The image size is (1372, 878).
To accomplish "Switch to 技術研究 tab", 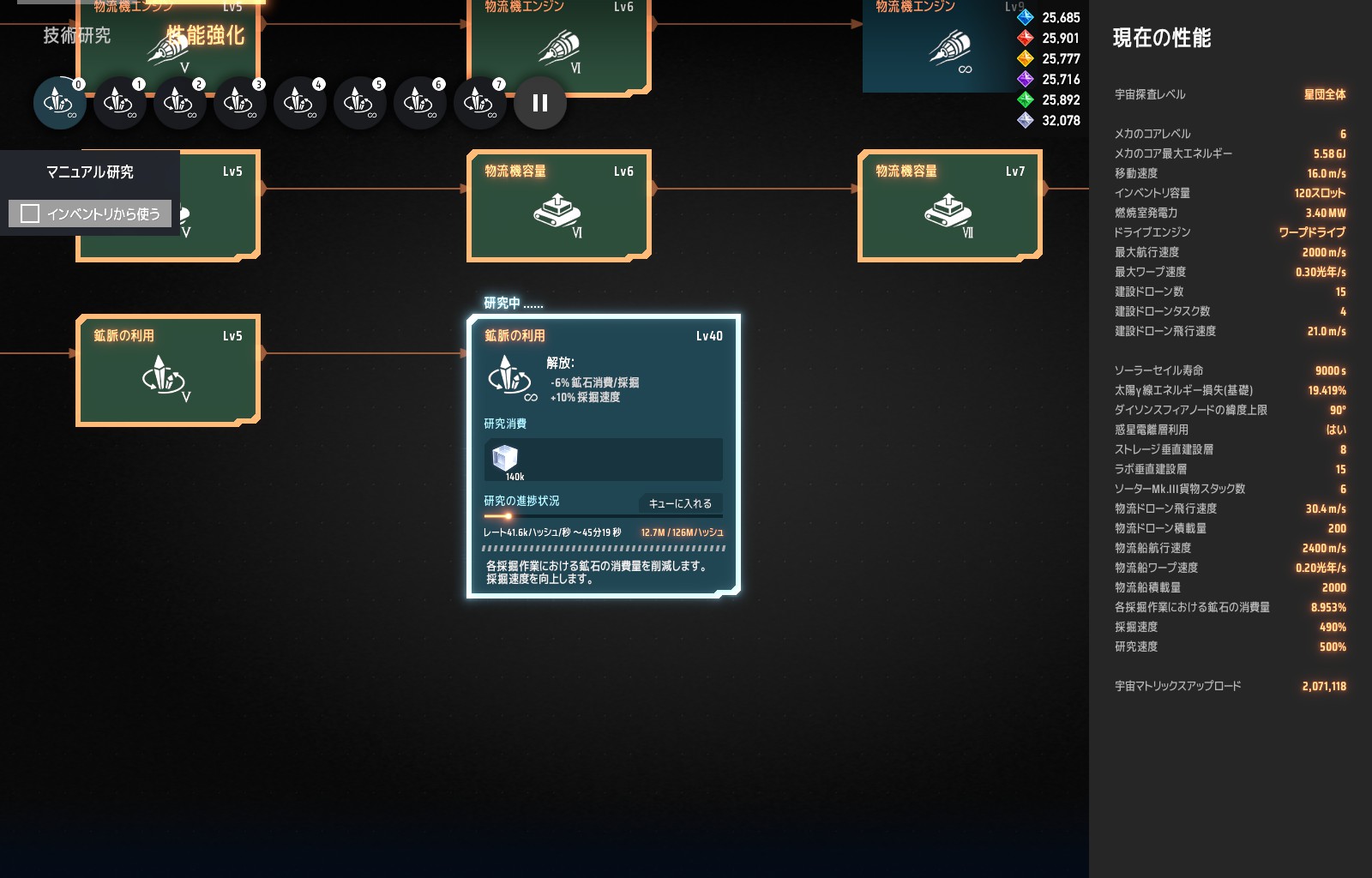I will tap(77, 35).
